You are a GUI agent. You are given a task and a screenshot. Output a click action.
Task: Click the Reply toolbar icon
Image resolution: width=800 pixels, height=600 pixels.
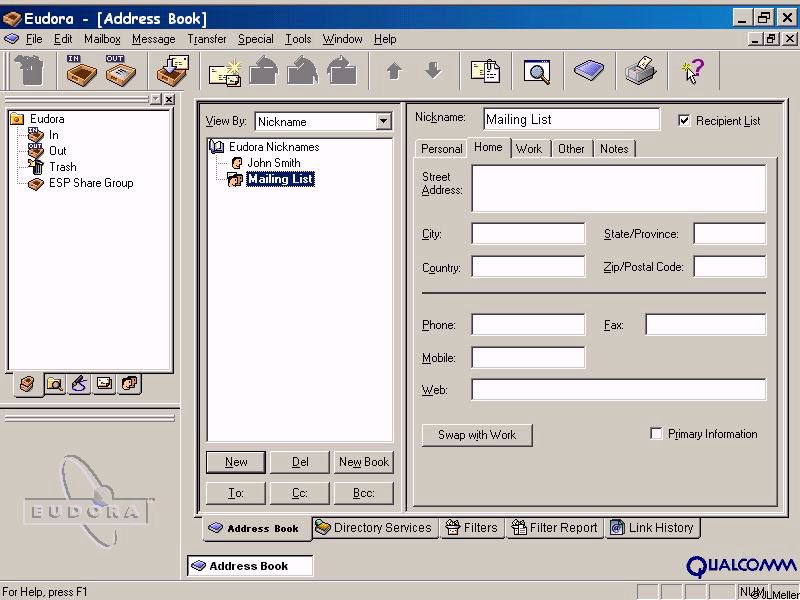pos(264,70)
